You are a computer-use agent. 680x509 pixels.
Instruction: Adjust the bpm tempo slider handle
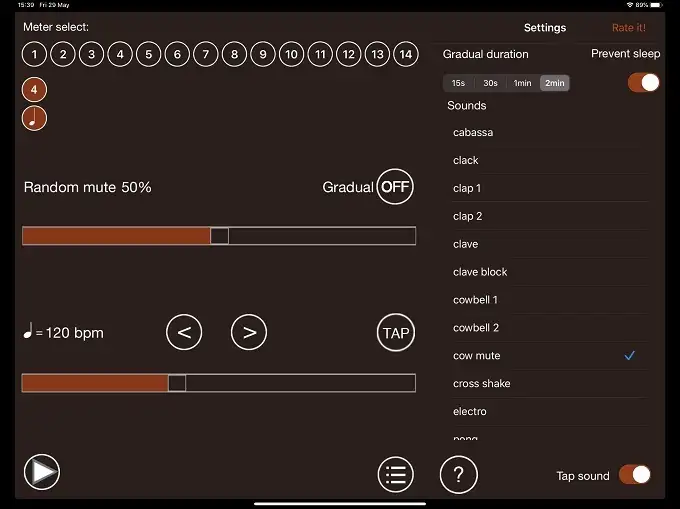[x=177, y=383]
